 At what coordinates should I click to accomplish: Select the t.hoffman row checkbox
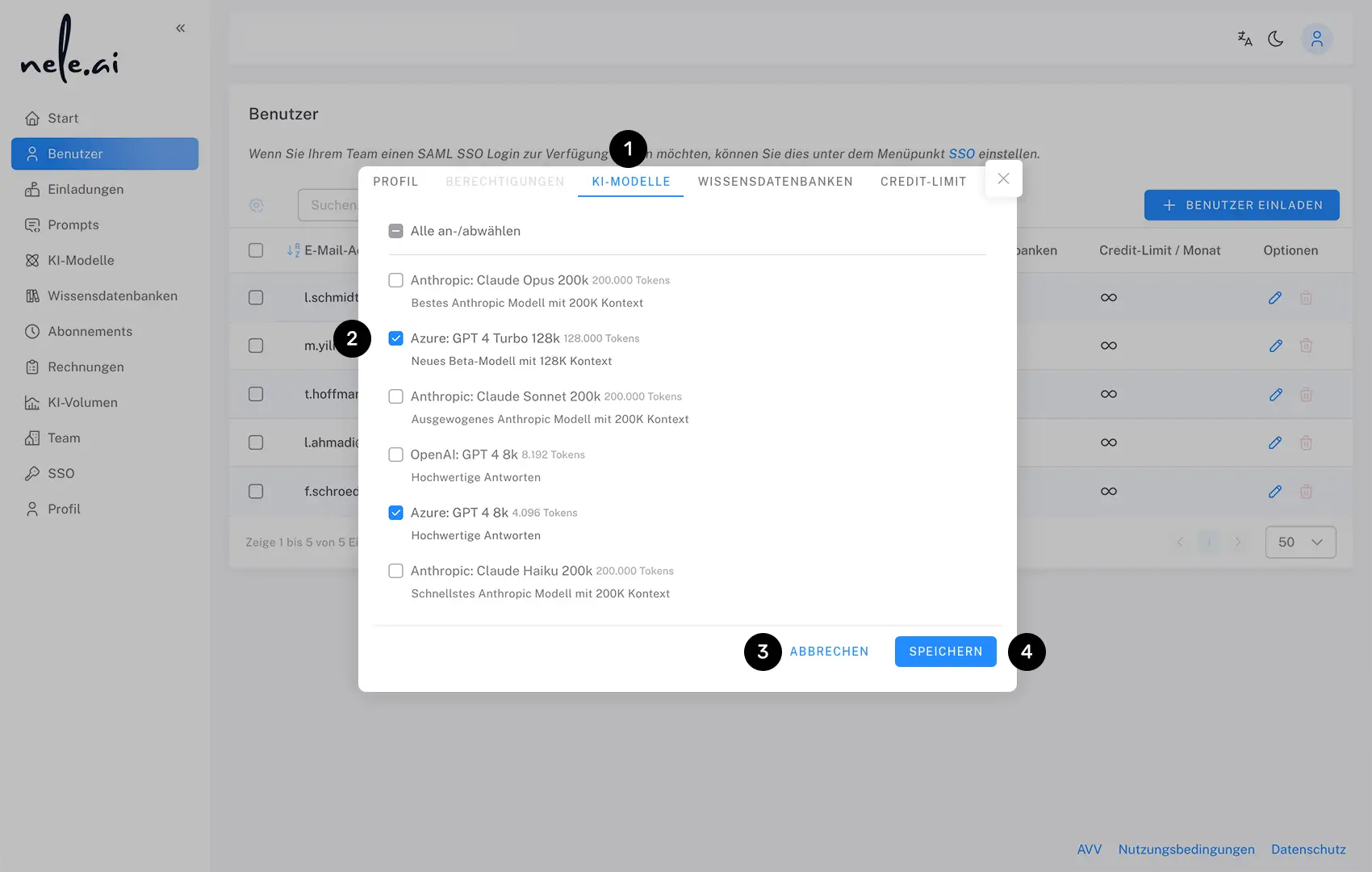coord(256,394)
